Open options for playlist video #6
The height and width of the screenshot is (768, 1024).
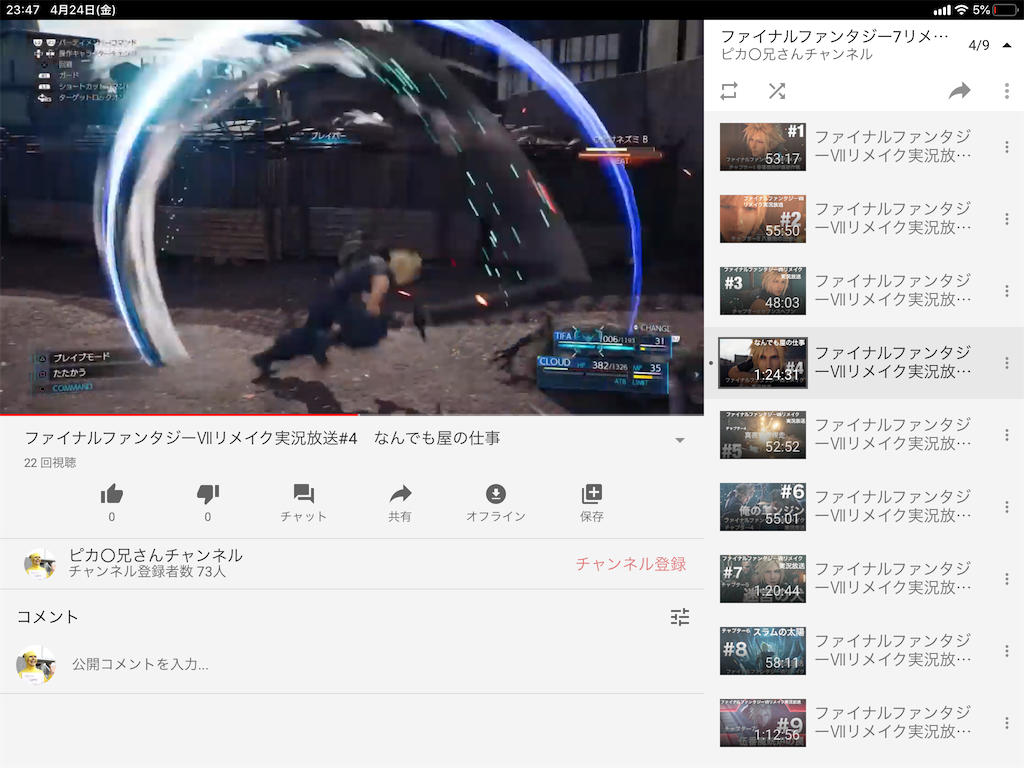point(1006,507)
